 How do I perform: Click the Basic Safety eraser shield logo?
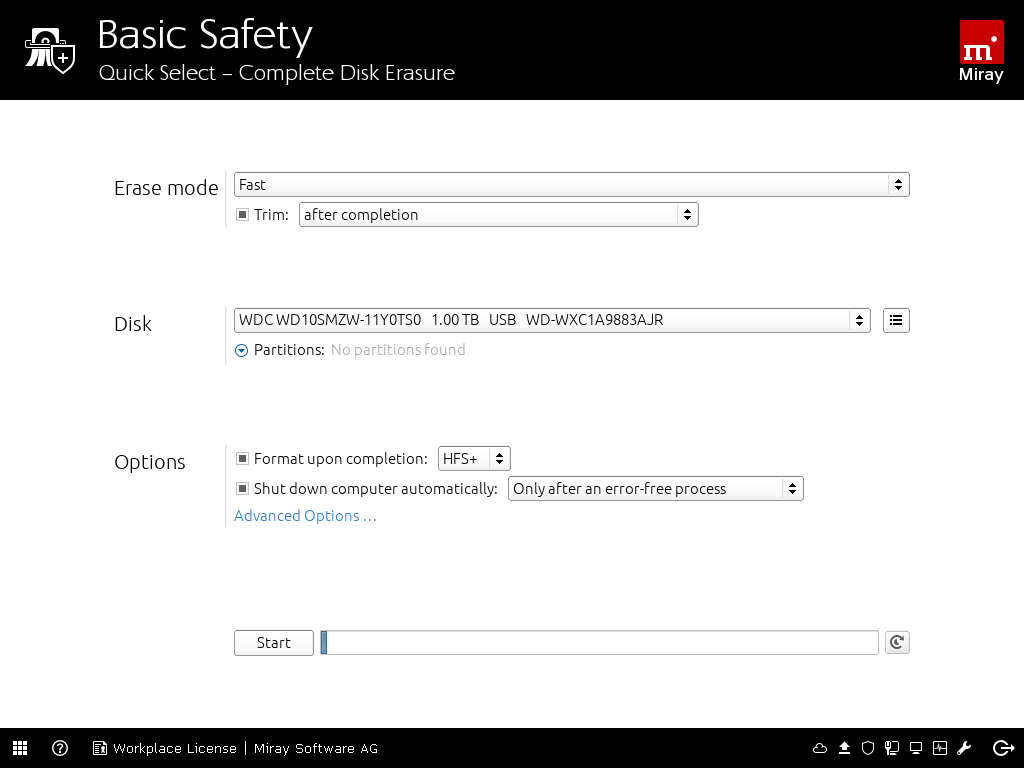pyautogui.click(x=50, y=50)
